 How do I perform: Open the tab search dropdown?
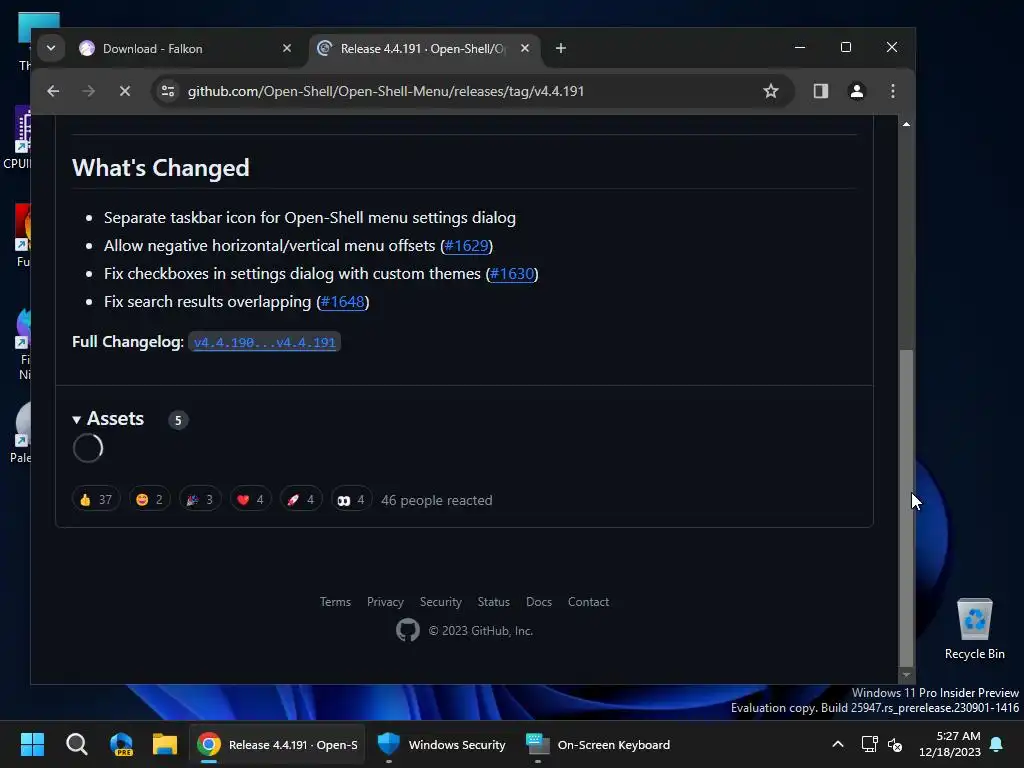[x=51, y=48]
